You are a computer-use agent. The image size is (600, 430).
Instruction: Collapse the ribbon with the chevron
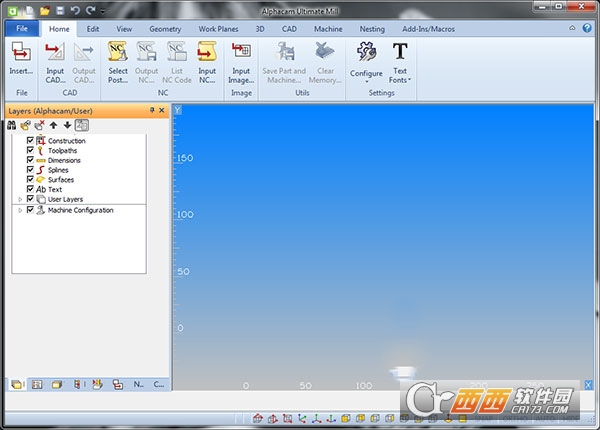coord(572,28)
